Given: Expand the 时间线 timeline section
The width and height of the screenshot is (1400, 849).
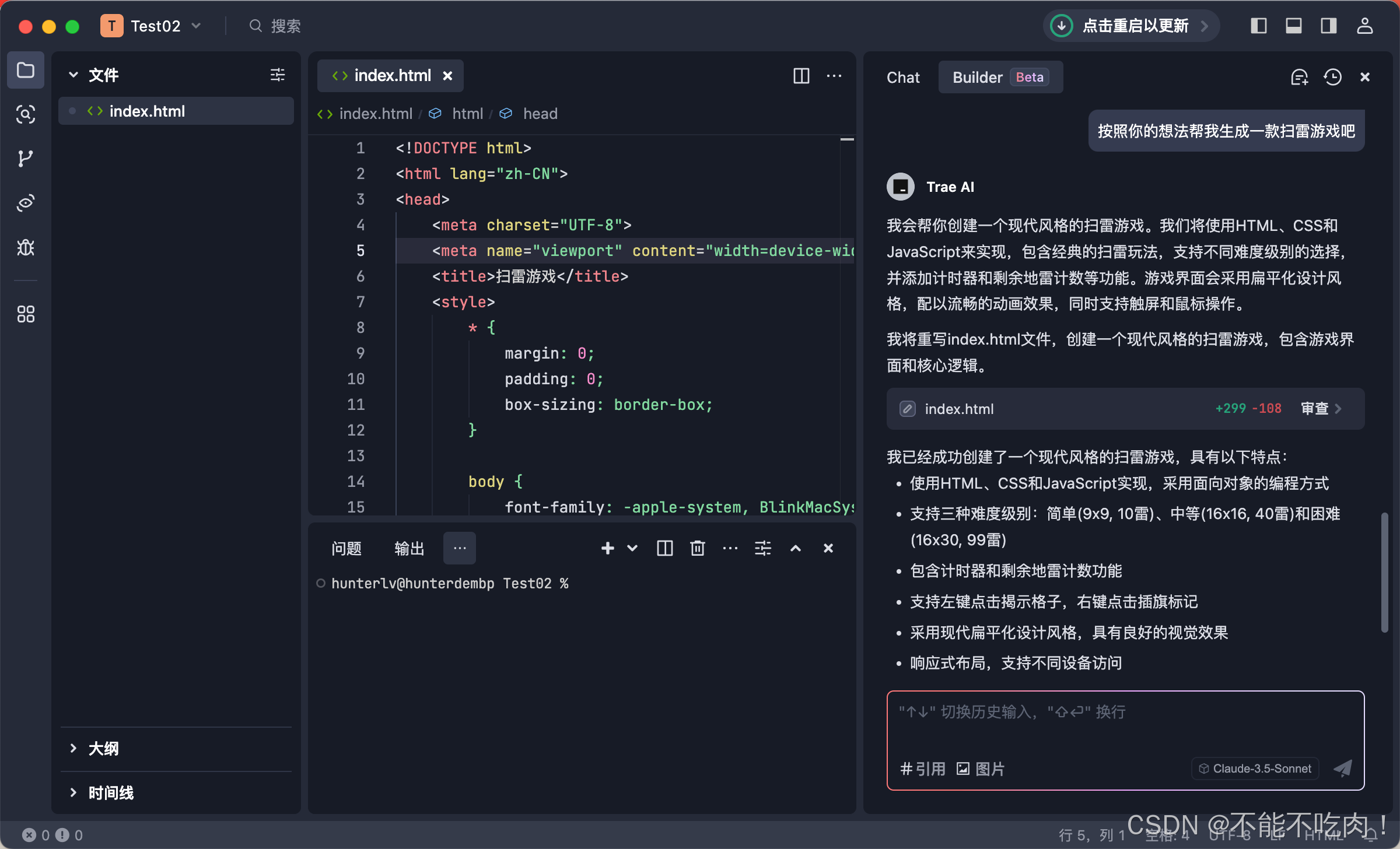Looking at the screenshot, I should tap(110, 792).
